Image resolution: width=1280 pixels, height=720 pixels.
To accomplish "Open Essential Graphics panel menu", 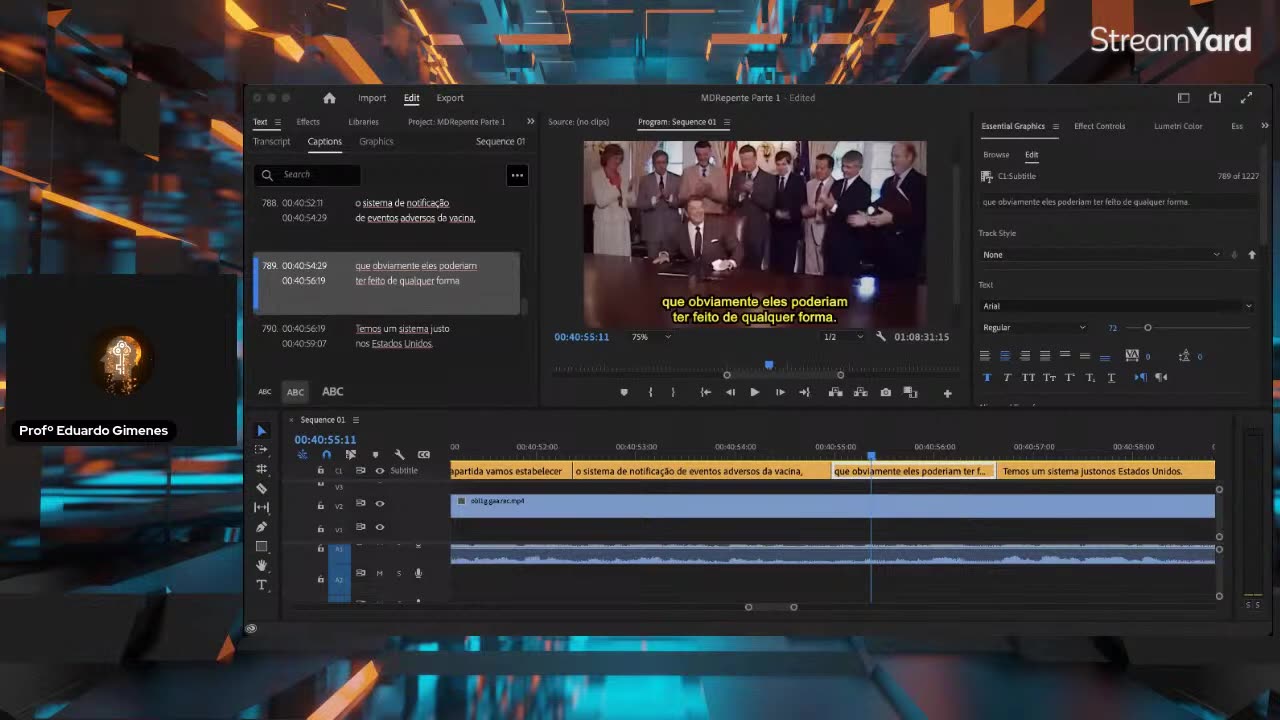I will coord(1055,127).
